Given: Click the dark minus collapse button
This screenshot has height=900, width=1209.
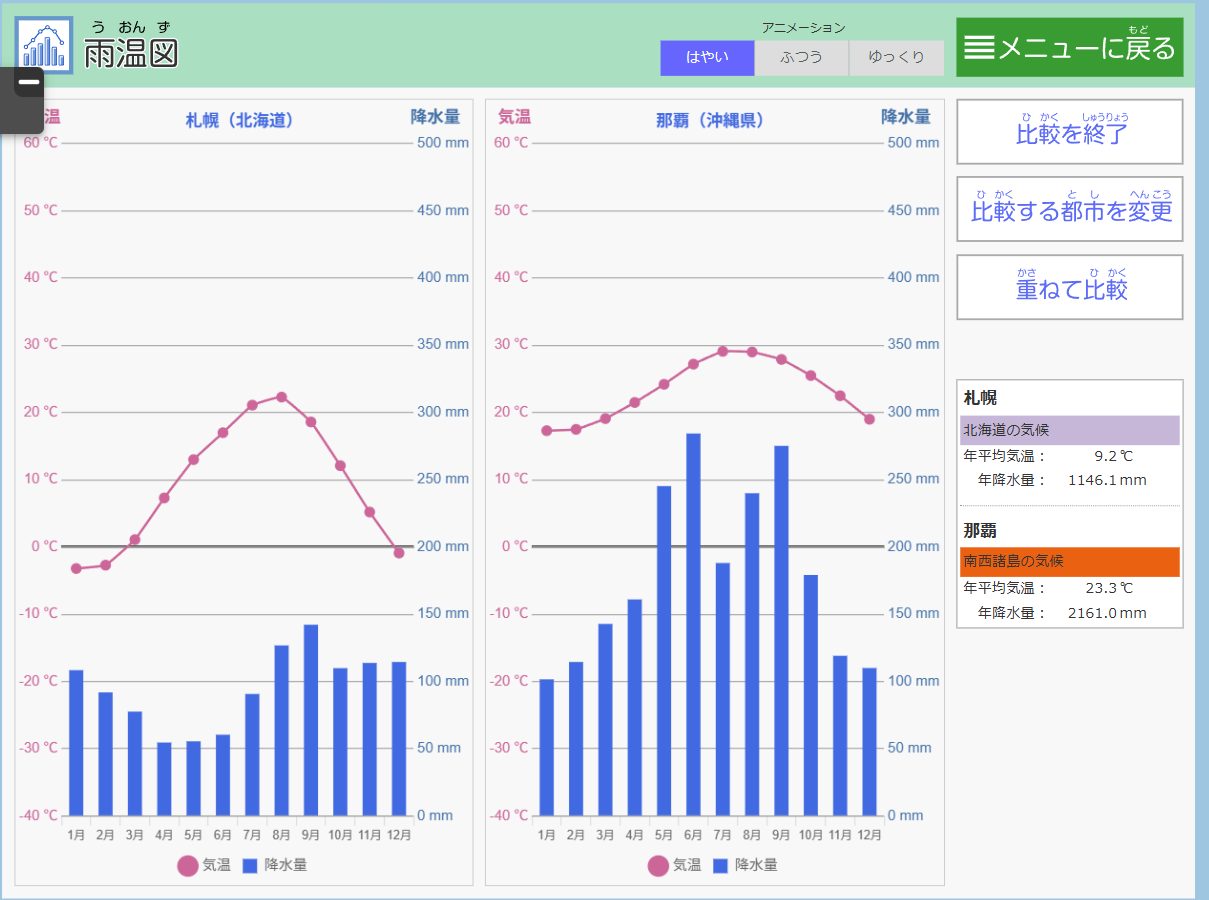Looking at the screenshot, I should (29, 81).
